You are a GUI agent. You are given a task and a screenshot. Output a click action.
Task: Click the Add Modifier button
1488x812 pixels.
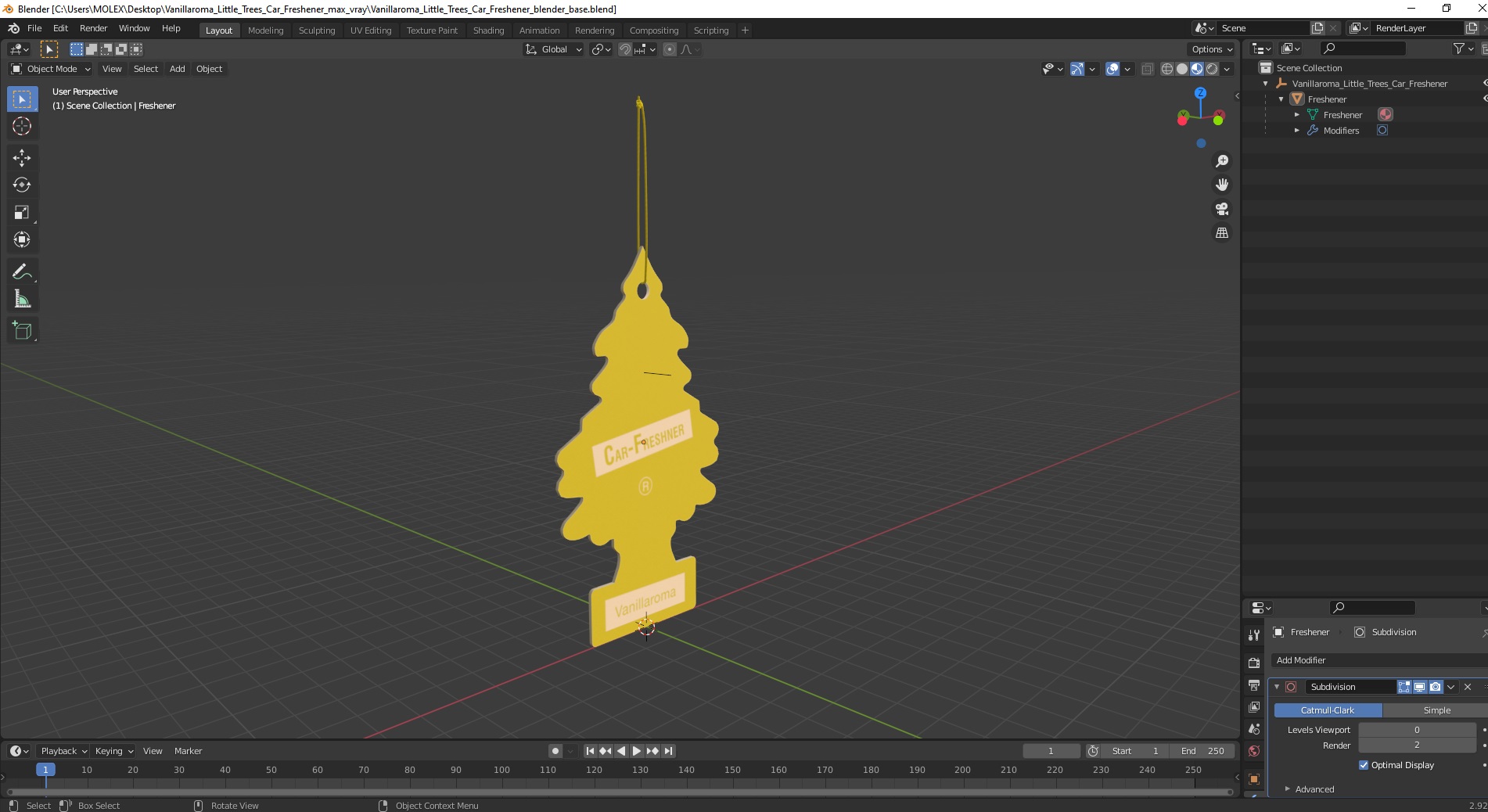1378,660
